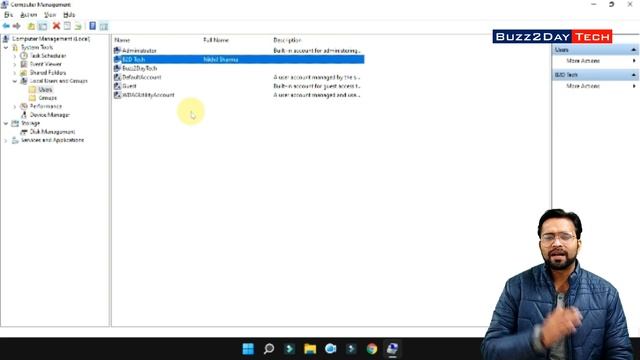This screenshot has width=640, height=360.
Task: Open the Windows Start button
Action: point(248,349)
